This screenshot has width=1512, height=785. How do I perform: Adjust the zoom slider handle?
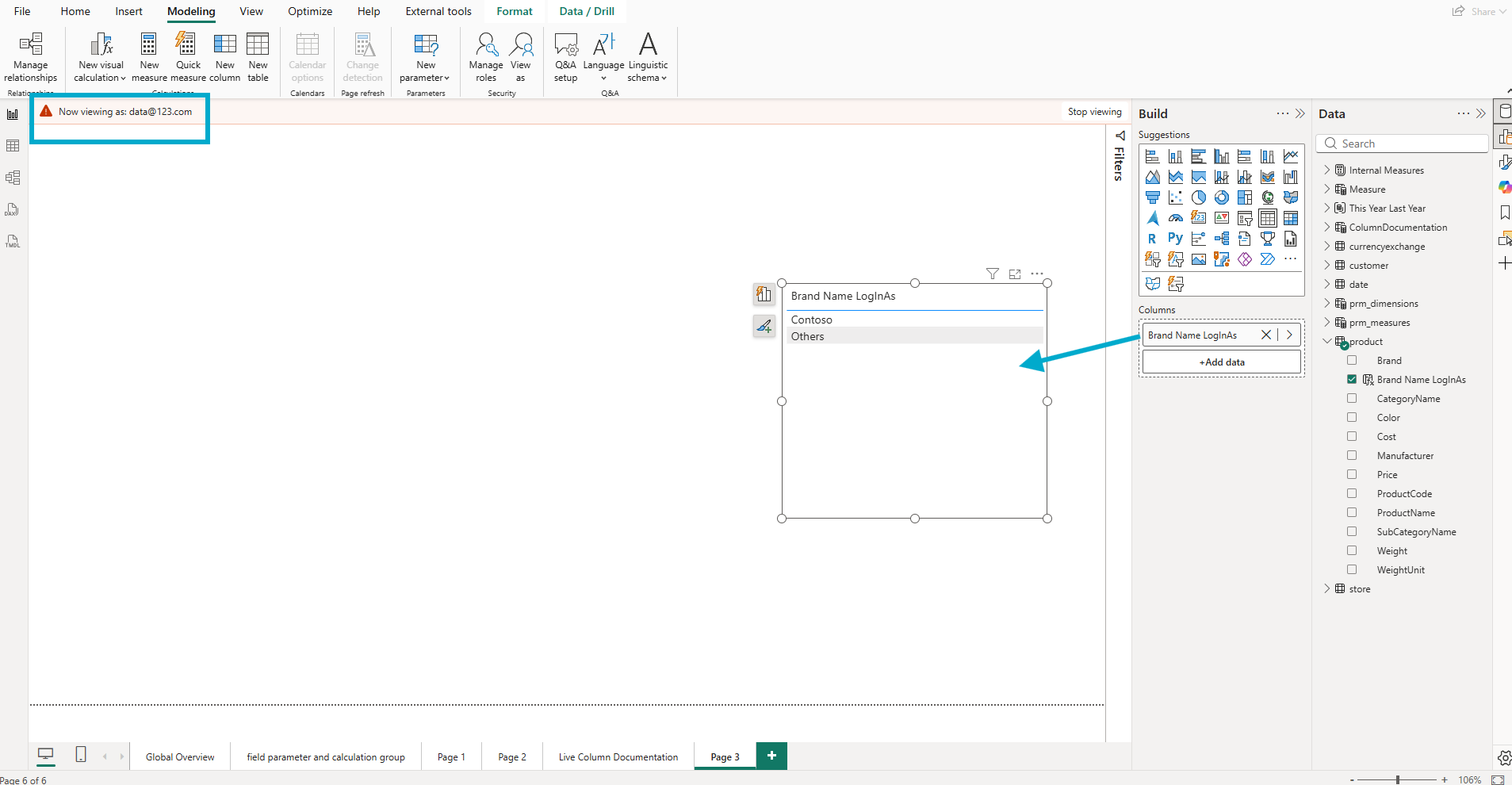pyautogui.click(x=1398, y=779)
